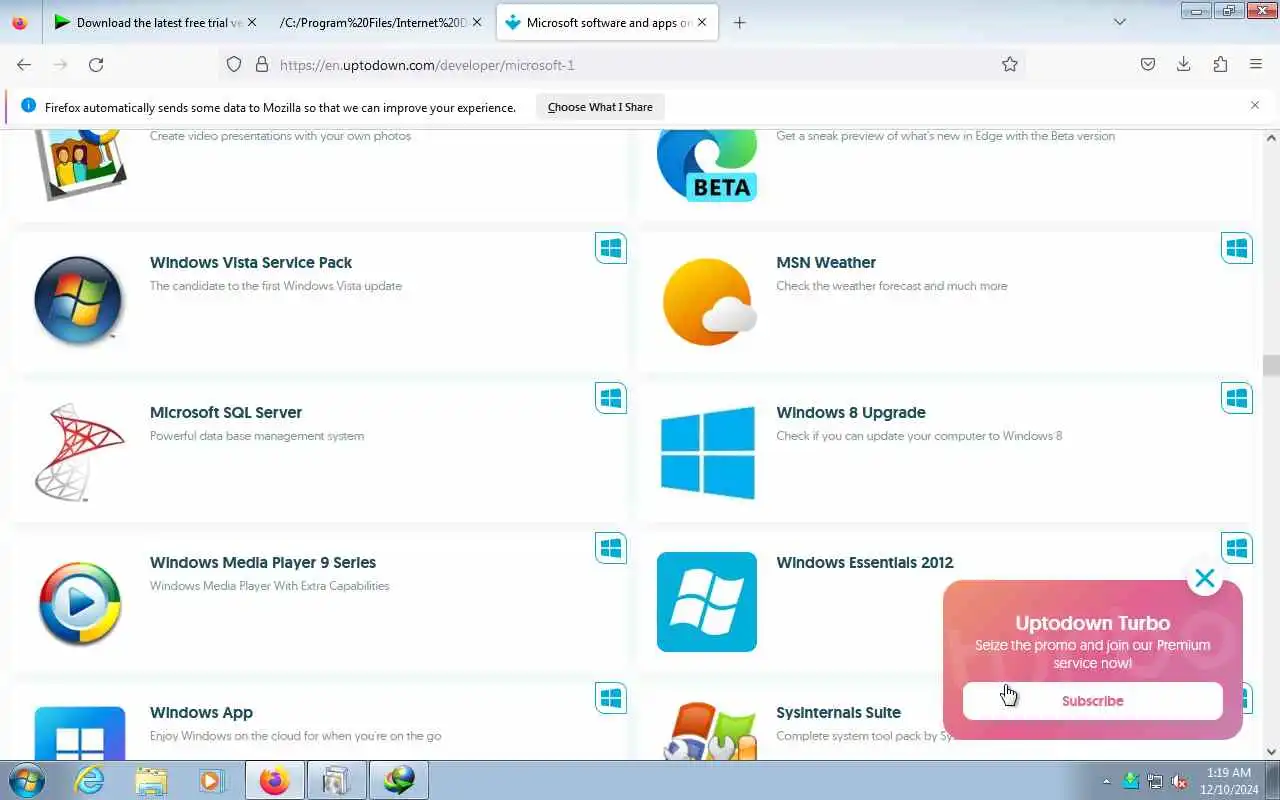
Task: Open Windows Media Player 9 Series link
Action: coord(263,562)
